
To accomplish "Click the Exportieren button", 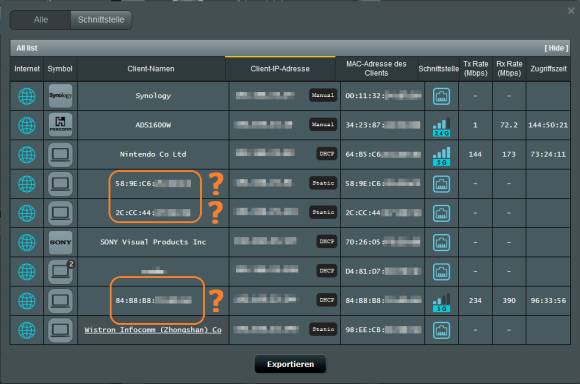I will point(290,364).
